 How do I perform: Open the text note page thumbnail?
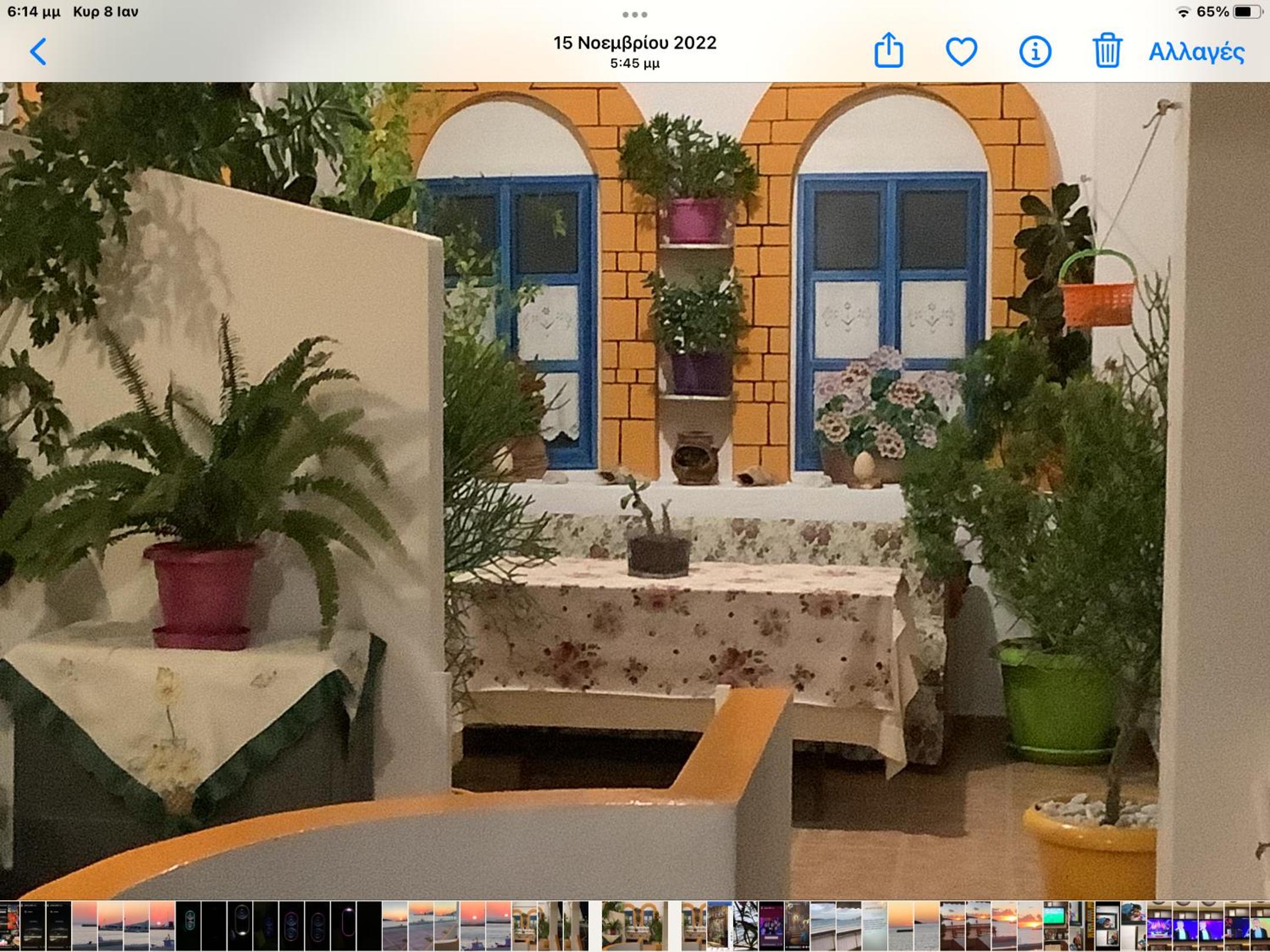click(874, 927)
